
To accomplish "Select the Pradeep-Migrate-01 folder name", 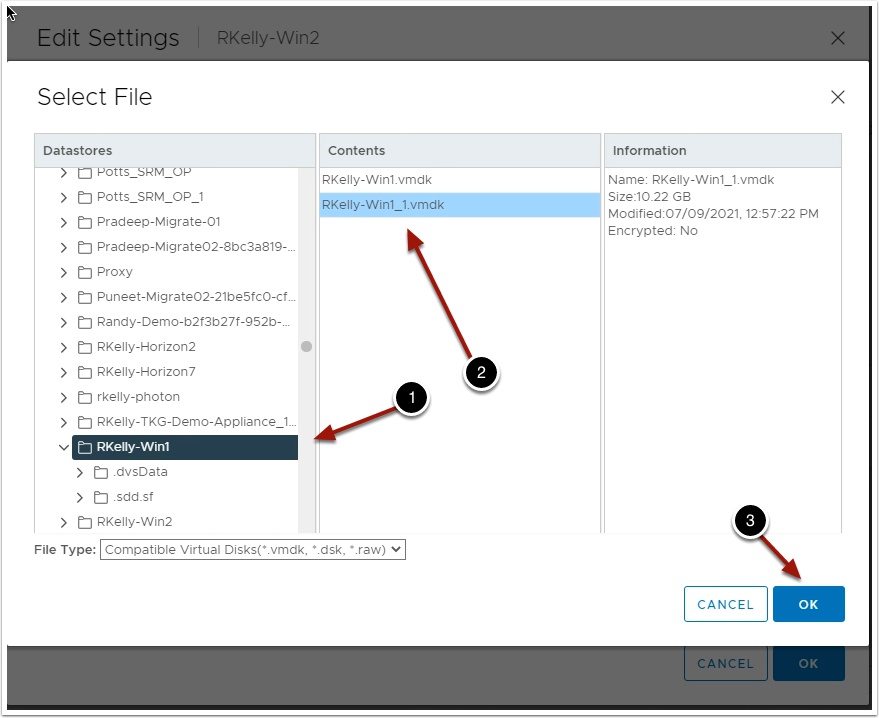I will (x=159, y=222).
